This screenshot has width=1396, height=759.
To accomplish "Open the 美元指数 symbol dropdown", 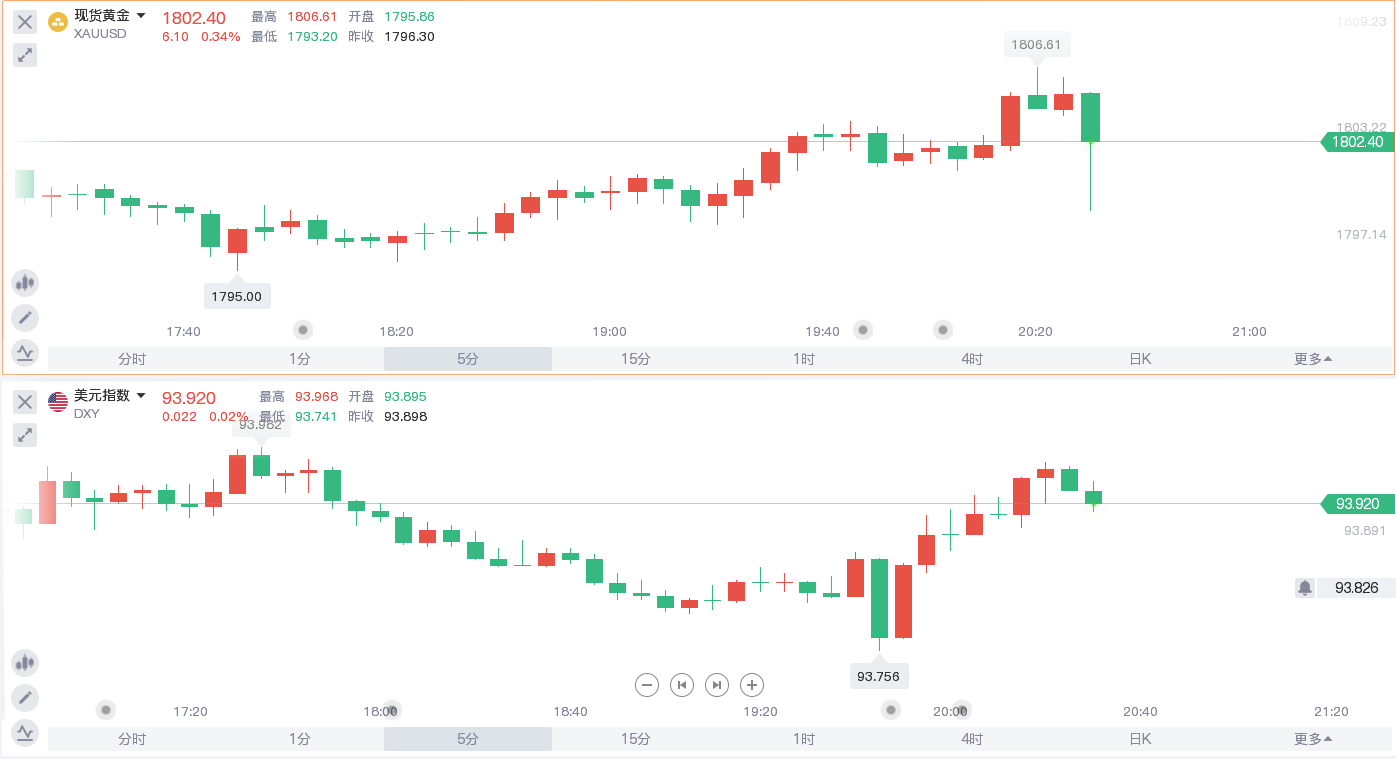I will [x=141, y=396].
